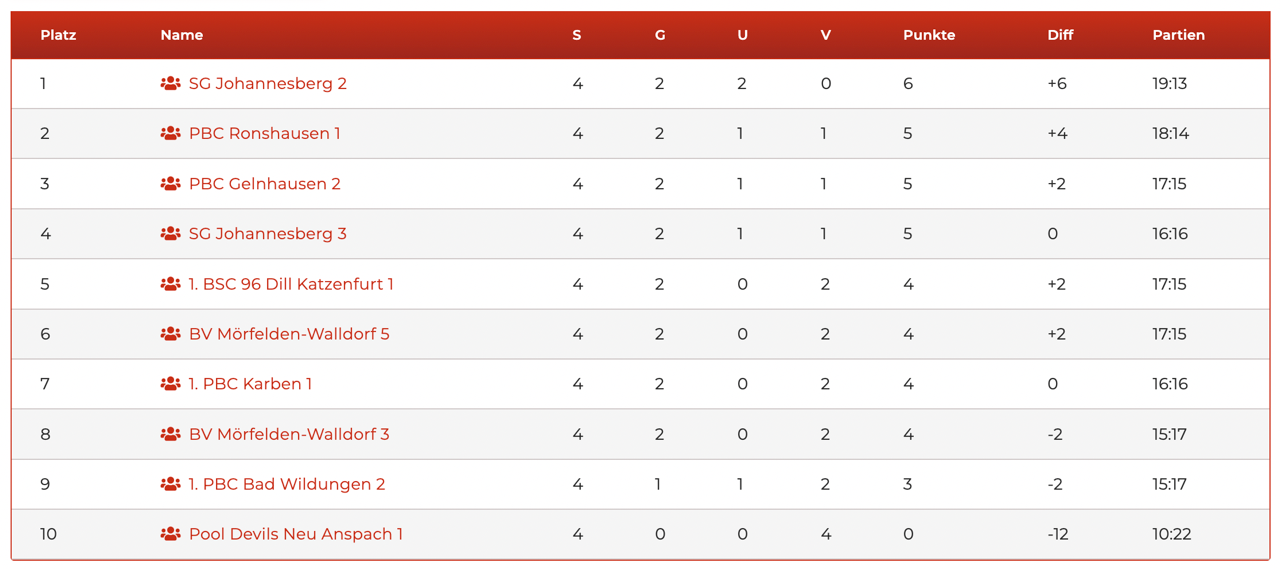
Task: Select BV Mörfelden-Walldorf 3 team name
Action: pyautogui.click(x=289, y=434)
